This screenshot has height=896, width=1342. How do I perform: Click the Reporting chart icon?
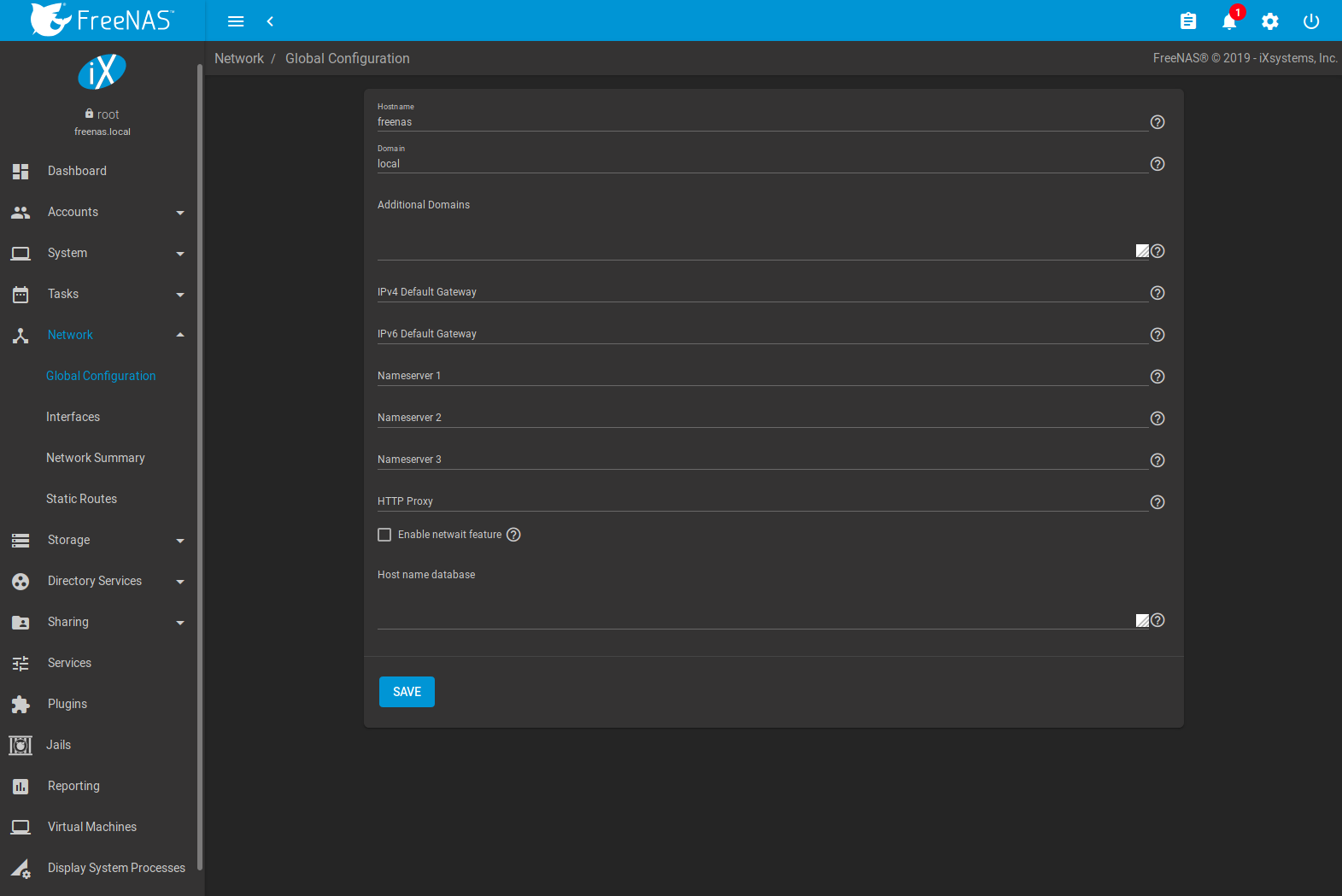pos(21,786)
